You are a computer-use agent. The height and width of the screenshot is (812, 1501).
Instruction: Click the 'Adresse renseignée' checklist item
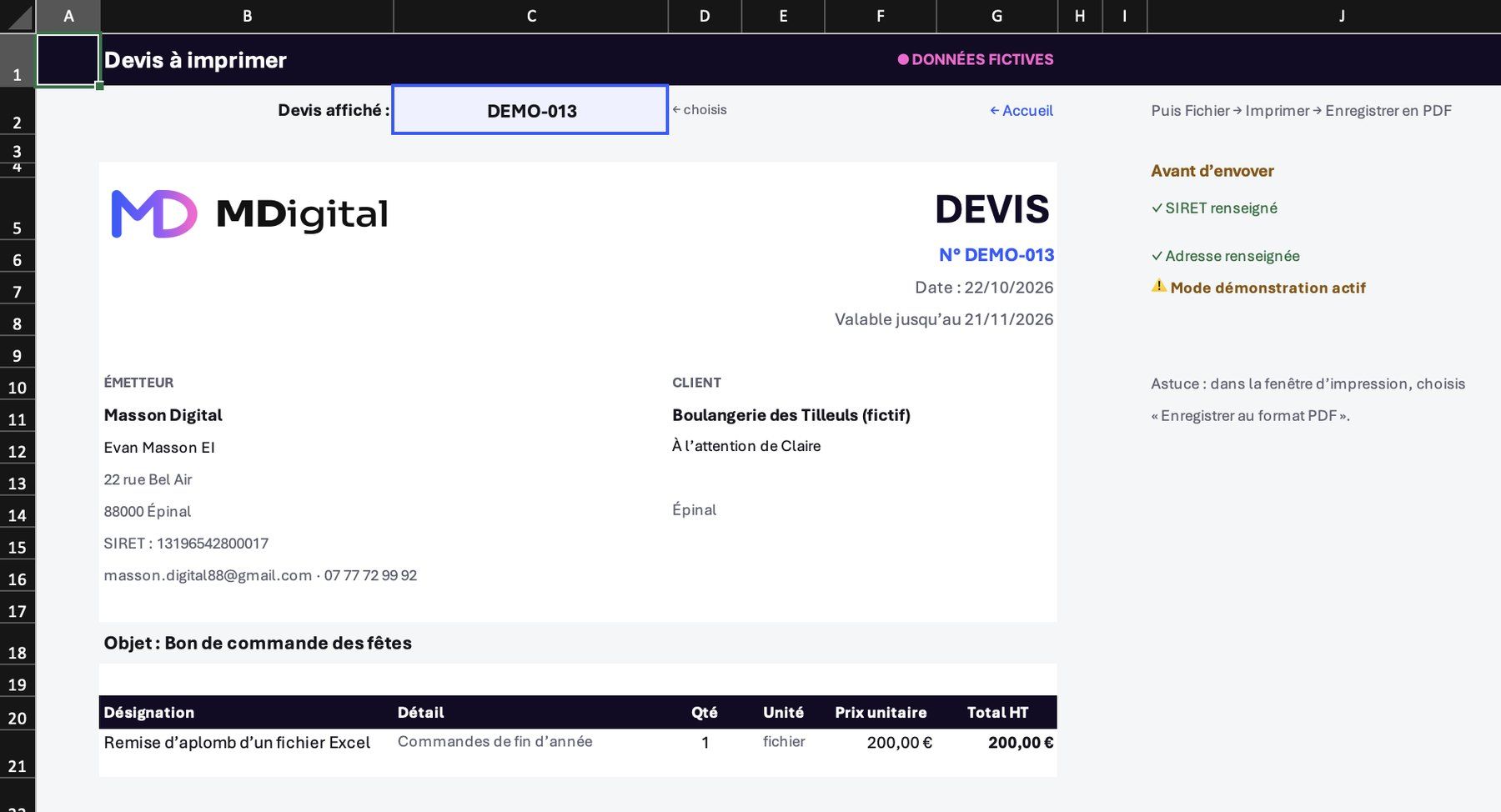(1225, 256)
